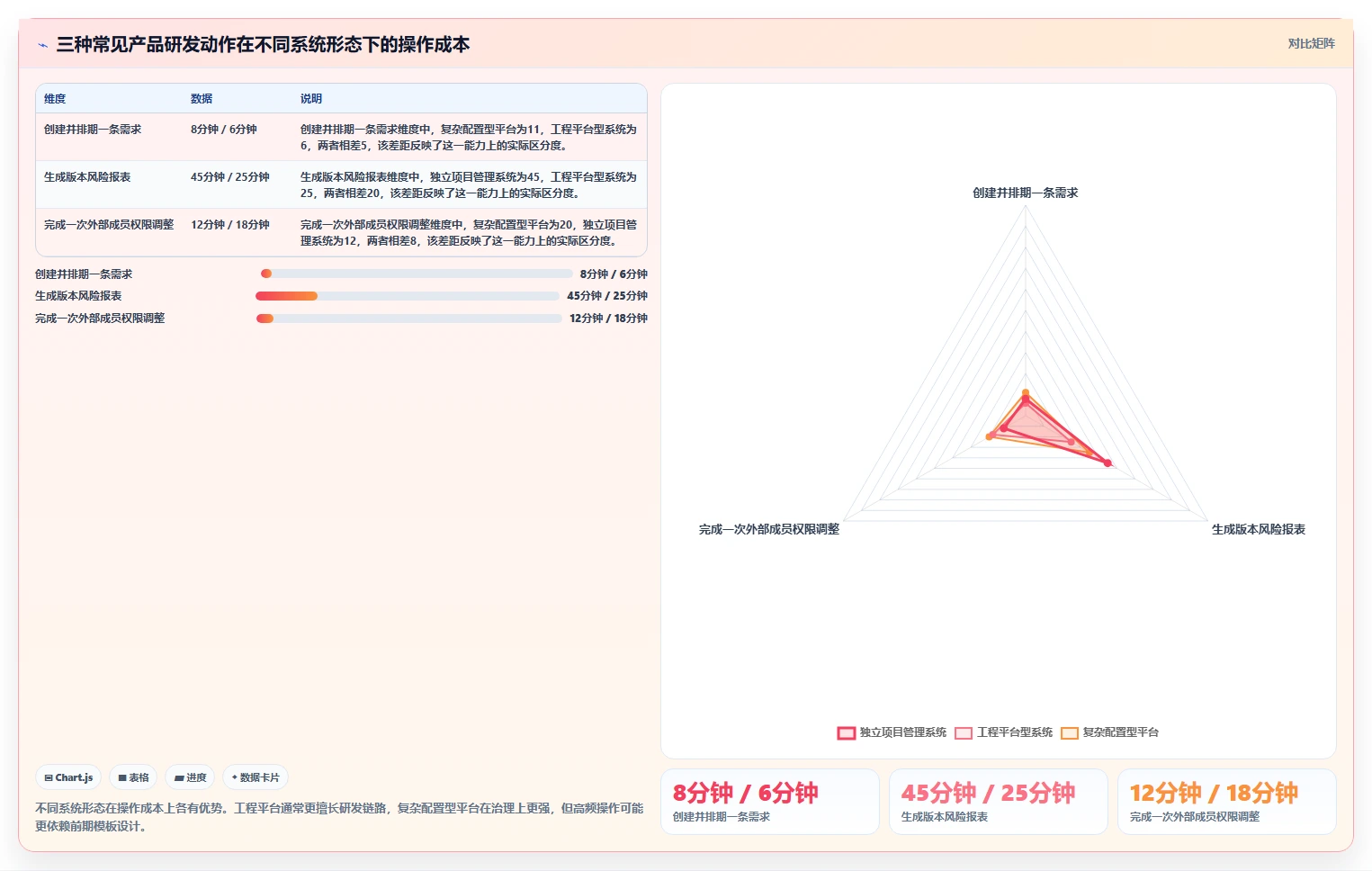The width and height of the screenshot is (1372, 871).
Task: Open the 12分钟 / 18分钟 data card
Action: (x=1227, y=802)
